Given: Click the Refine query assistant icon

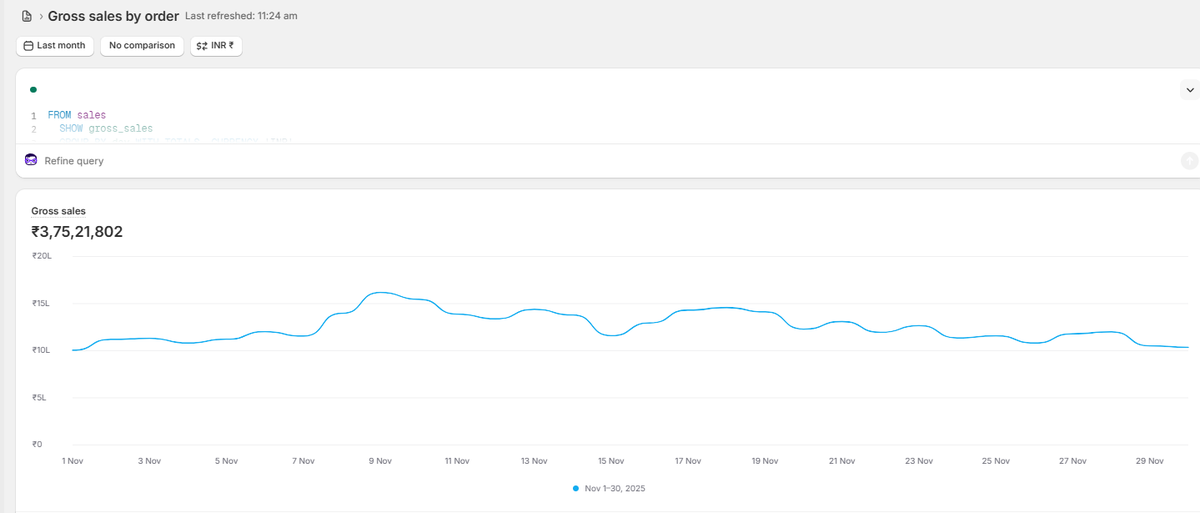Looking at the screenshot, I should coord(31,161).
